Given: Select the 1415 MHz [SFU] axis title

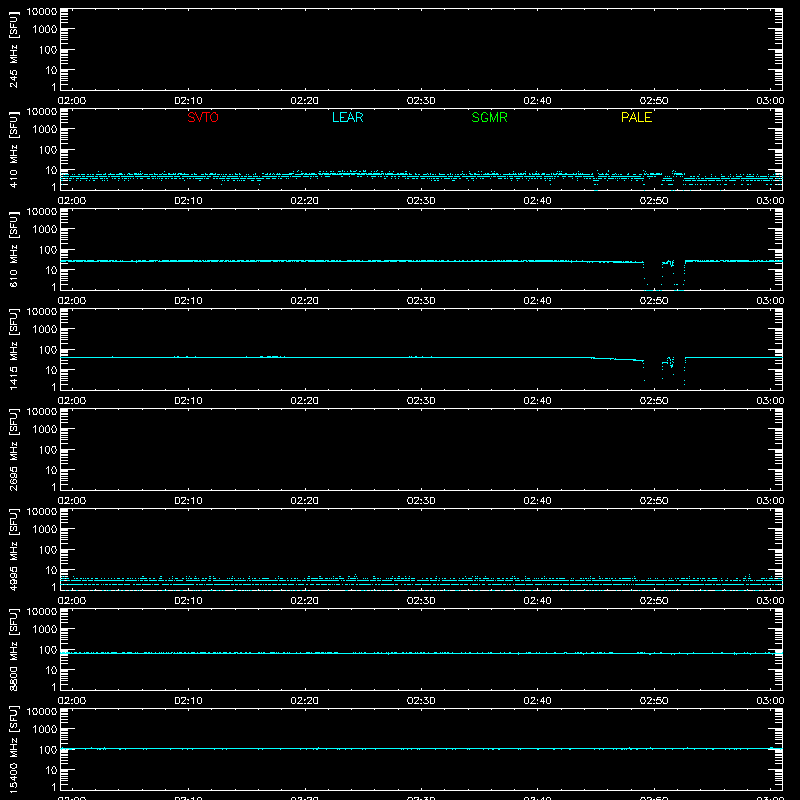Looking at the screenshot, I should coord(13,349).
